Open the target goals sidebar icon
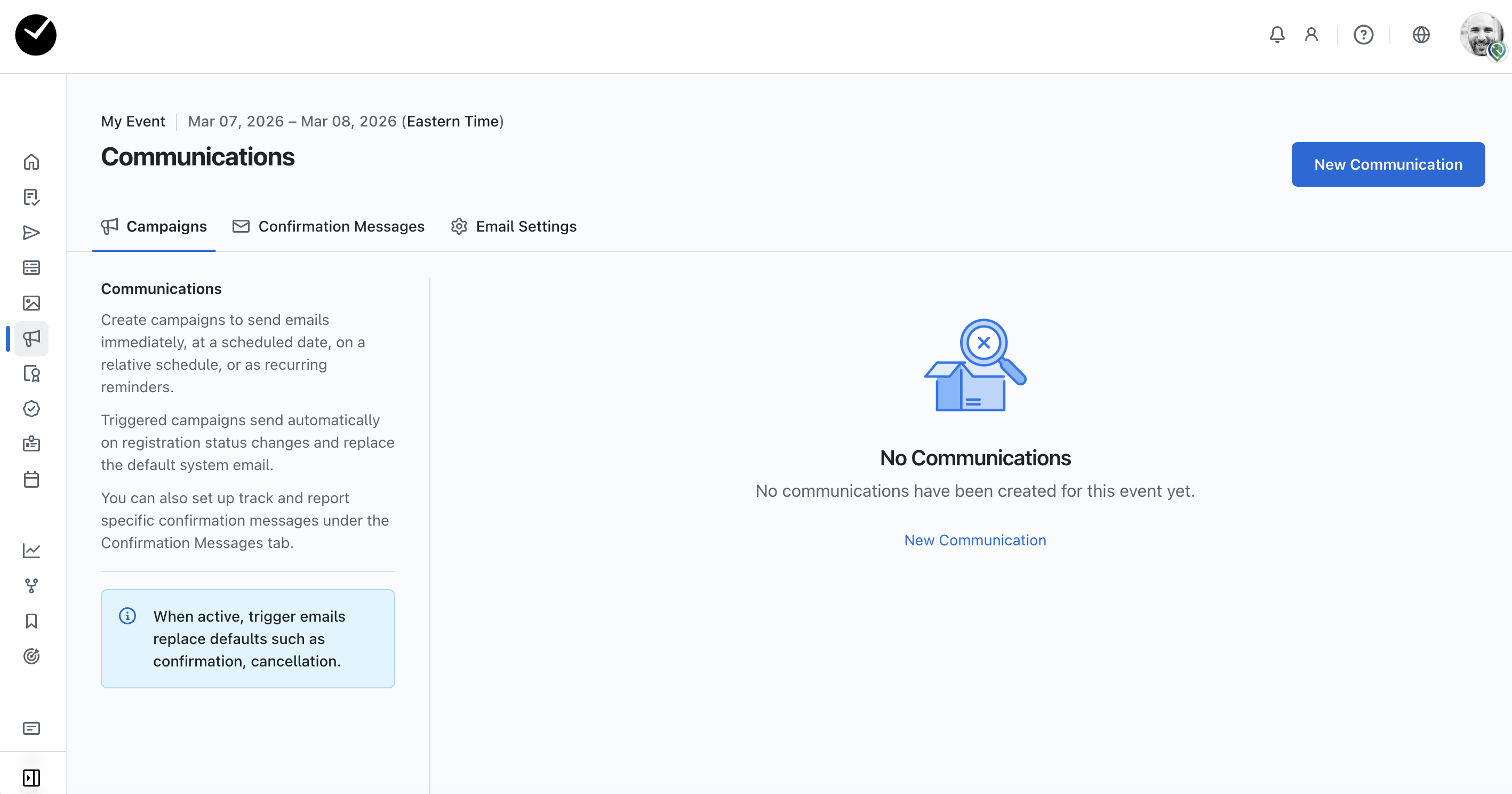This screenshot has width=1512, height=794. [x=31, y=656]
